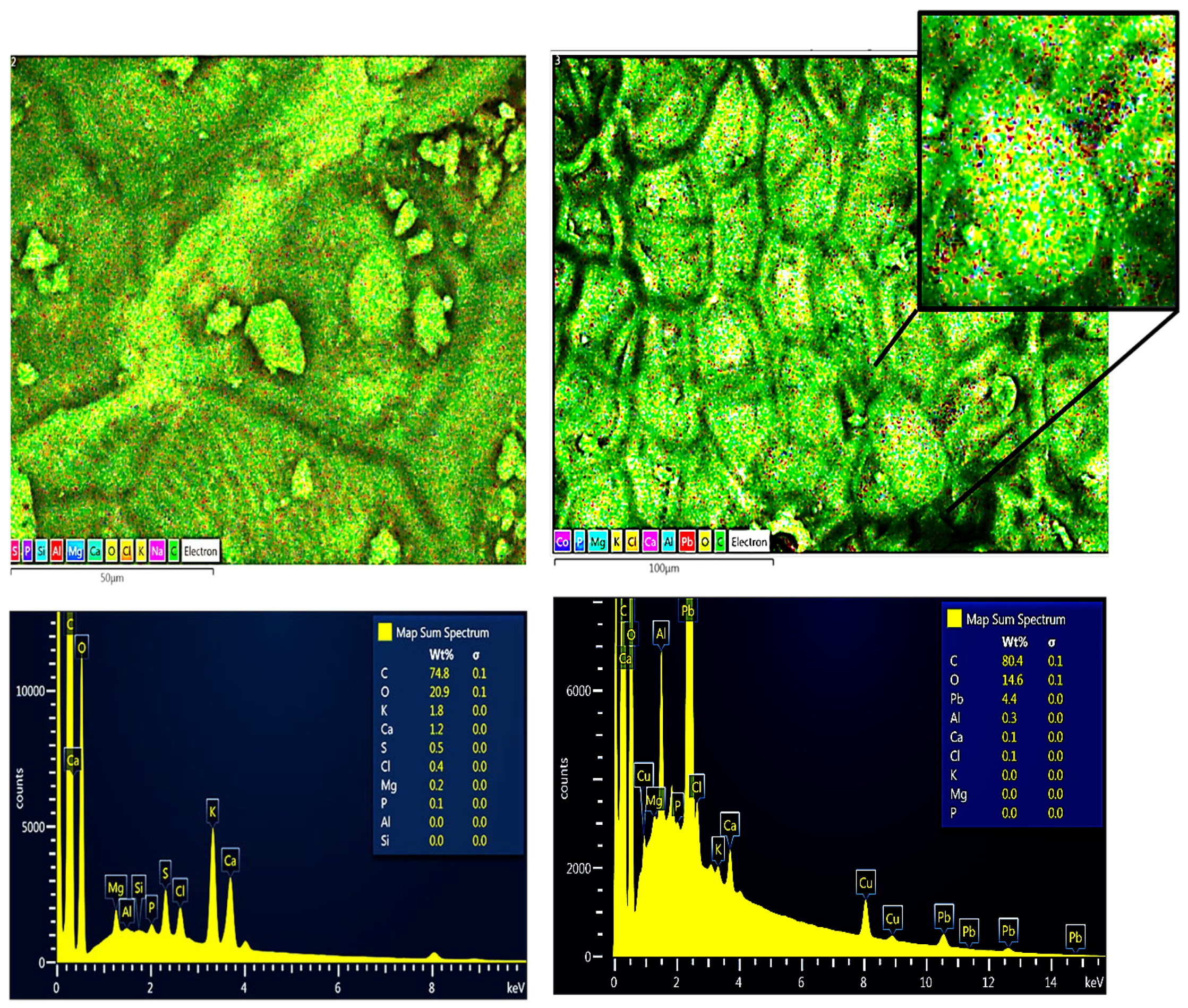This screenshot has width=1188, height=1008.
Task: Select the red Pb swatch in the right map legend
Action: coord(687,542)
